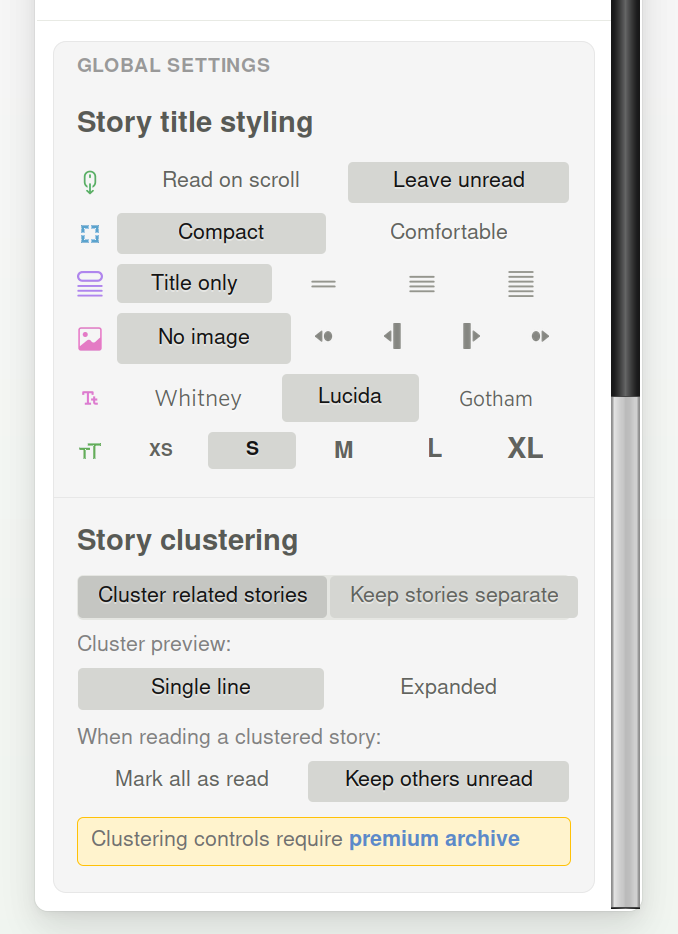Choose large right image preview icon
Screen dimensions: 678x934
click(471, 337)
